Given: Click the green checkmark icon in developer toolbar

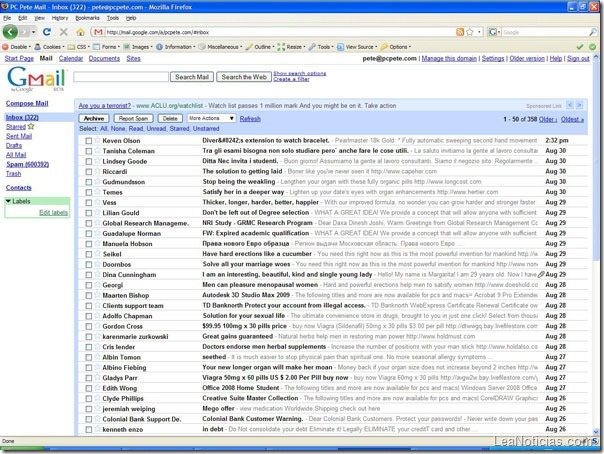Looking at the screenshot, I should [580, 47].
